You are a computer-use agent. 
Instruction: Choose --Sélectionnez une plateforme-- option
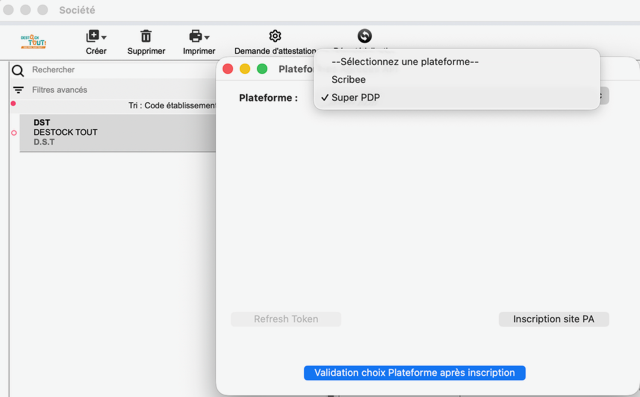tap(405, 62)
